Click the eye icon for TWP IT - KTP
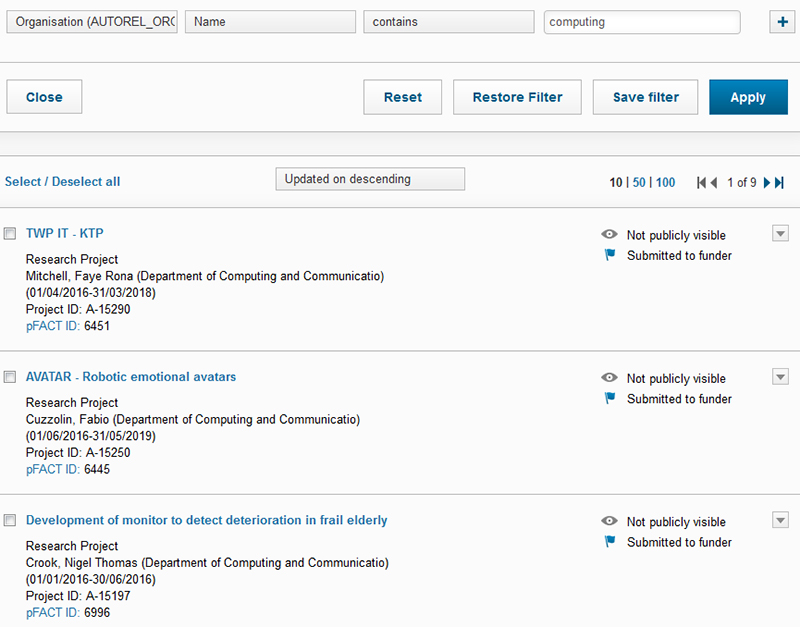 coord(609,235)
